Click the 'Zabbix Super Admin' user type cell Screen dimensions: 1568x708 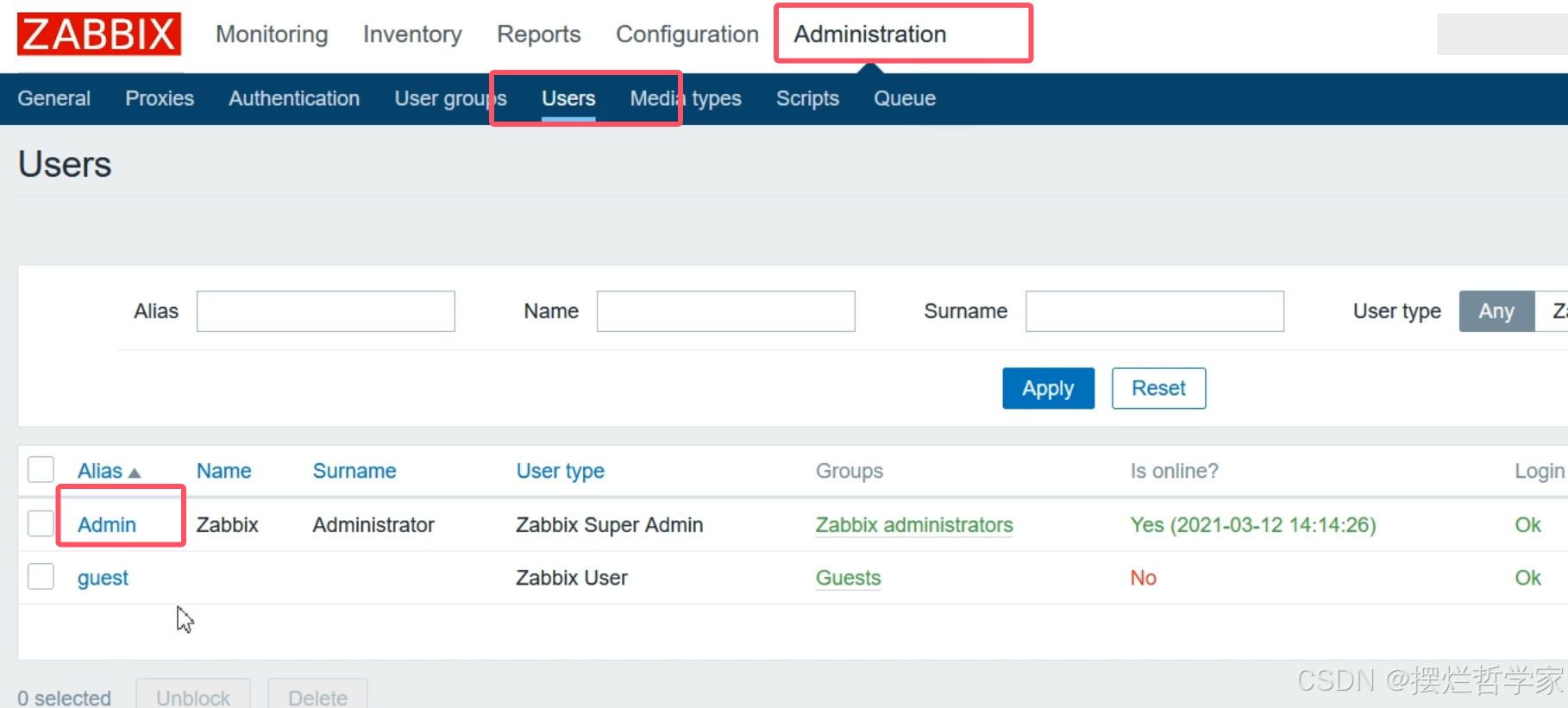(x=610, y=524)
